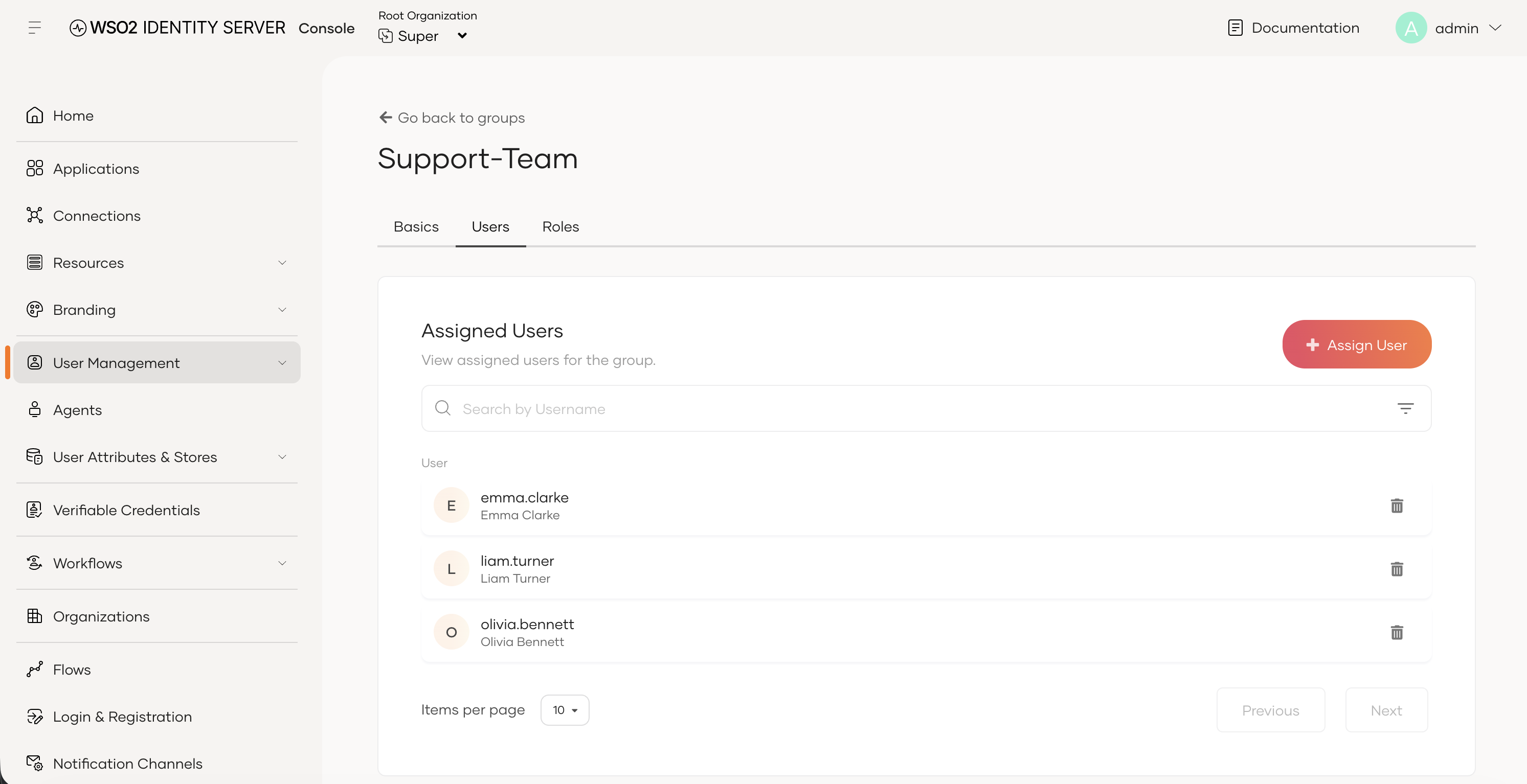
Task: Open the Documentation link
Action: 1293,28
